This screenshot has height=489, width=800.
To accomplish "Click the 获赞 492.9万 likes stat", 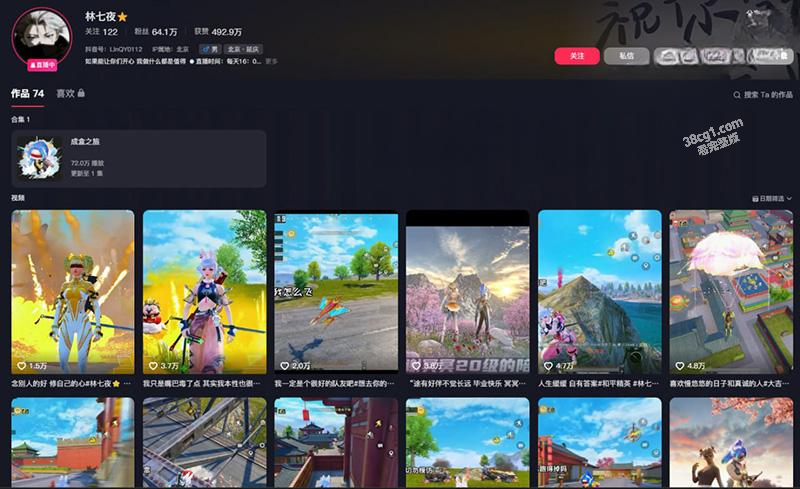I will tap(218, 32).
